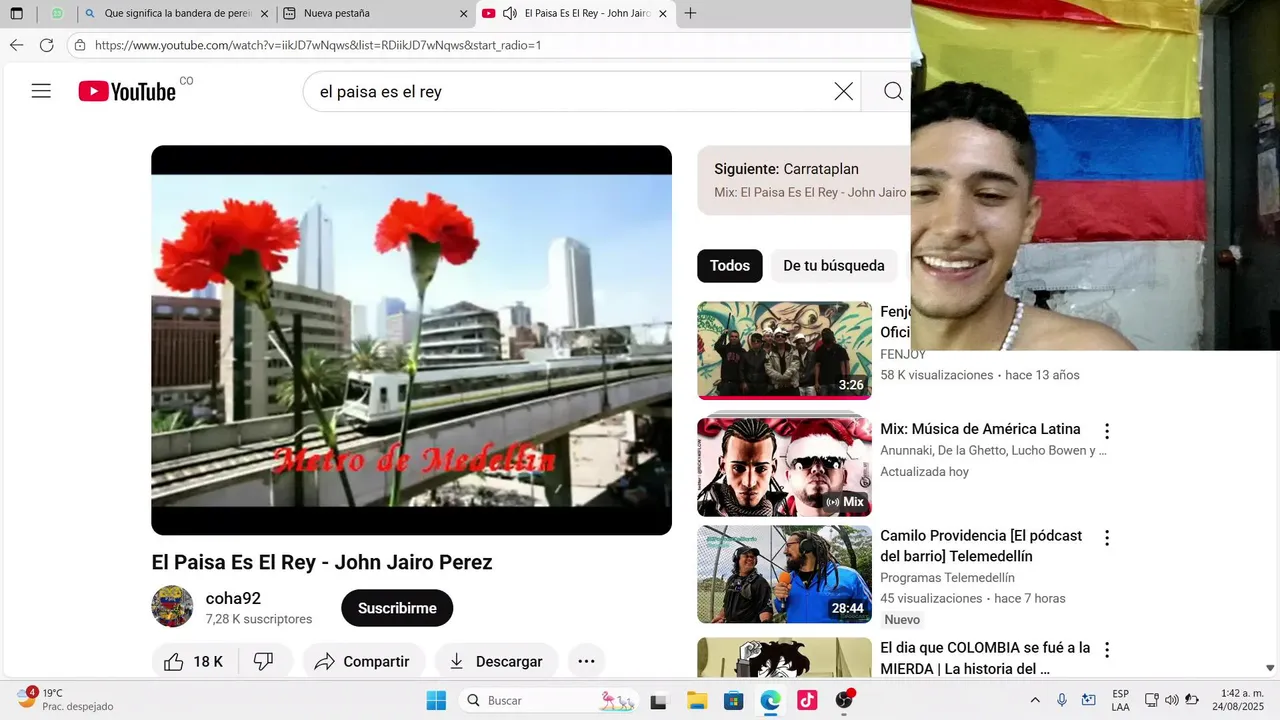Close the El Paisa Es El Rey tab
This screenshot has width=1280, height=720.
click(662, 13)
